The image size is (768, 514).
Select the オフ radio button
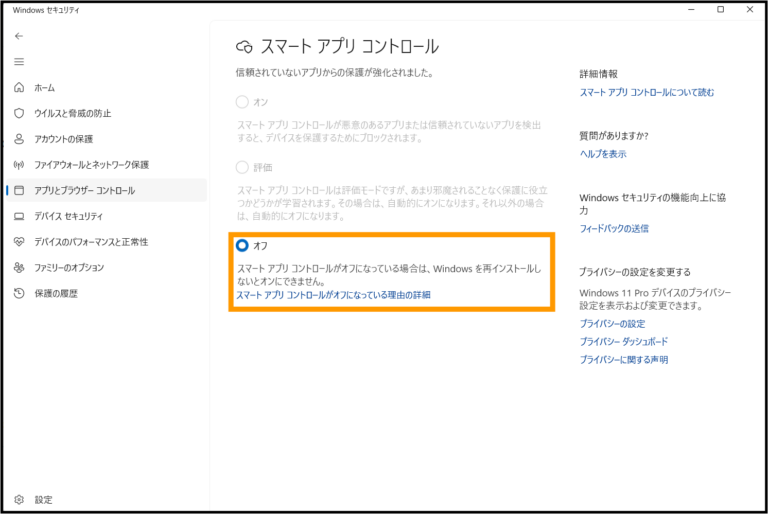coord(242,245)
